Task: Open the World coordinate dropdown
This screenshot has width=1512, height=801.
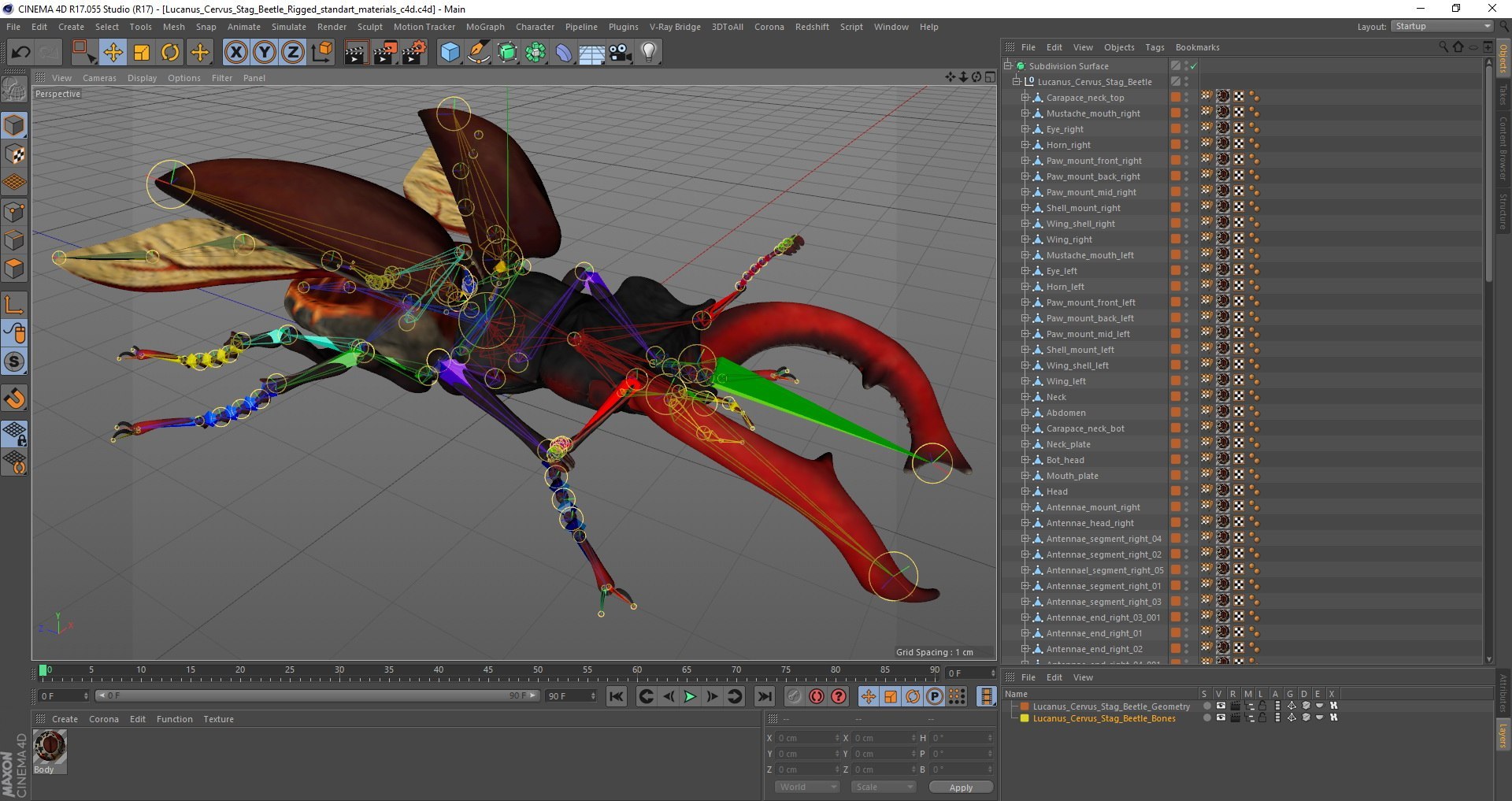Action: tap(807, 787)
